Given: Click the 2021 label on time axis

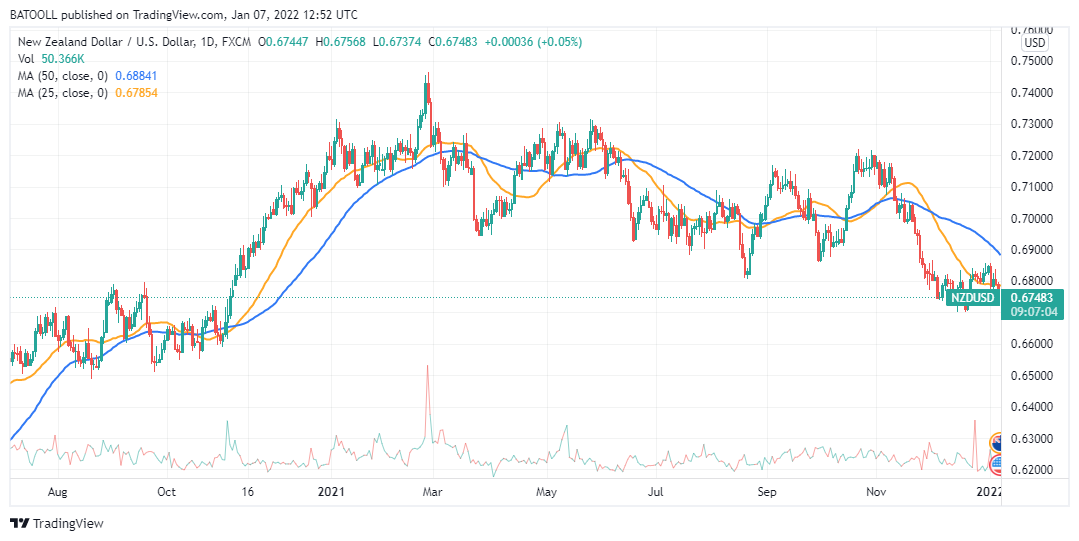Looking at the screenshot, I should tap(331, 492).
